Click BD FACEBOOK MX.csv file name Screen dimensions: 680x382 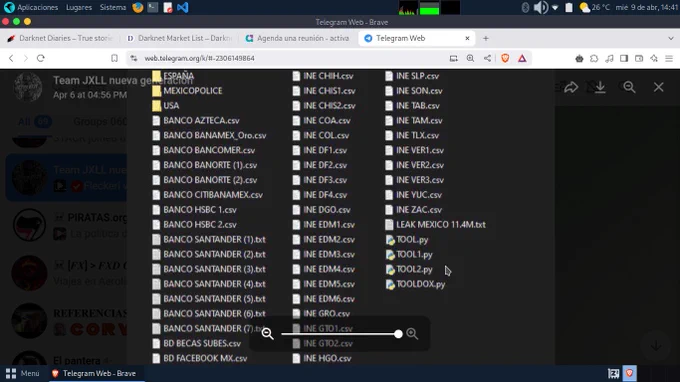click(x=205, y=358)
